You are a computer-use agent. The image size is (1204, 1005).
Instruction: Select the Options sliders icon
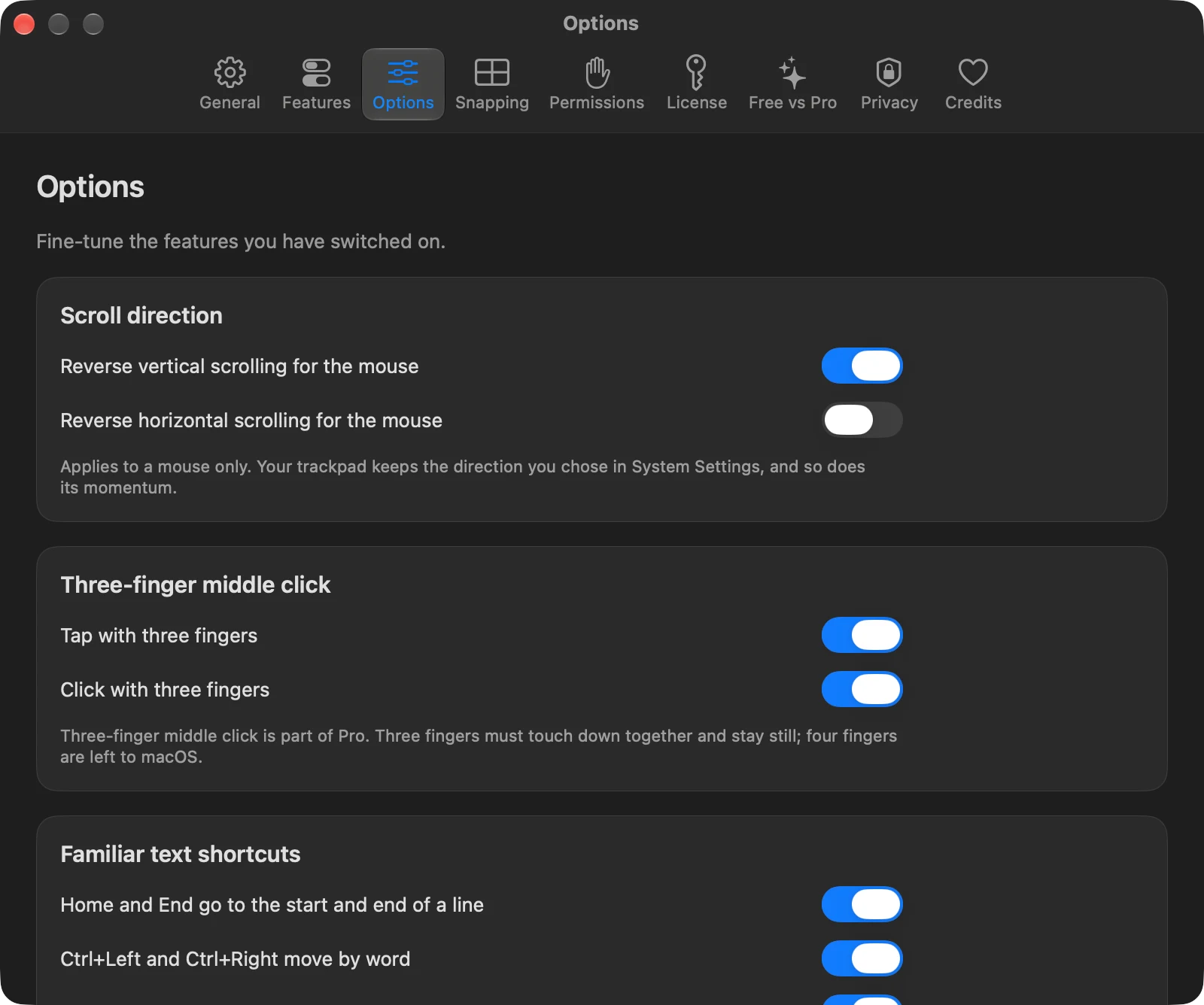[403, 72]
